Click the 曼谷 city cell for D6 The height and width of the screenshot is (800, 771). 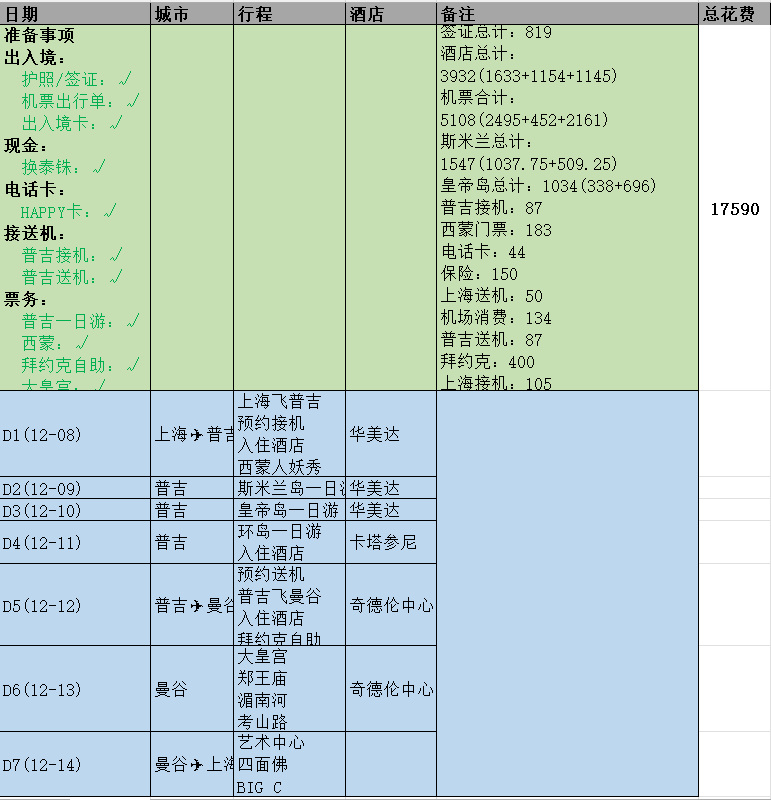(192, 689)
